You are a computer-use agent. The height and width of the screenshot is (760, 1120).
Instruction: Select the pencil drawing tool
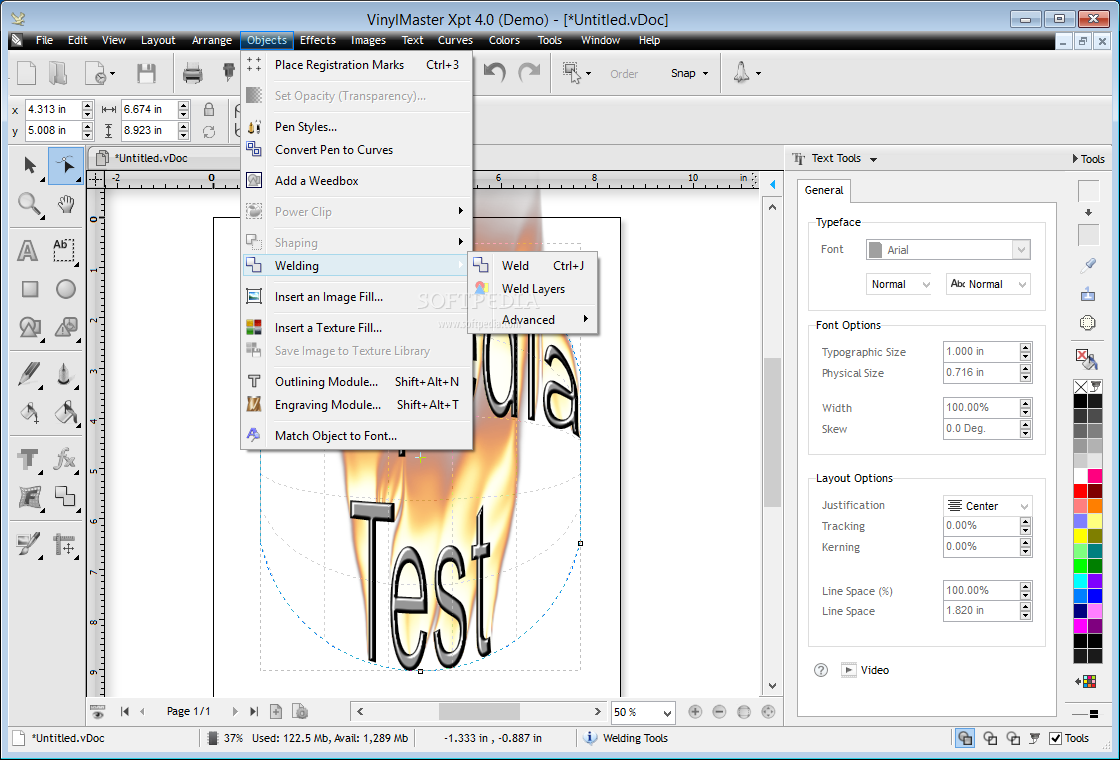29,373
